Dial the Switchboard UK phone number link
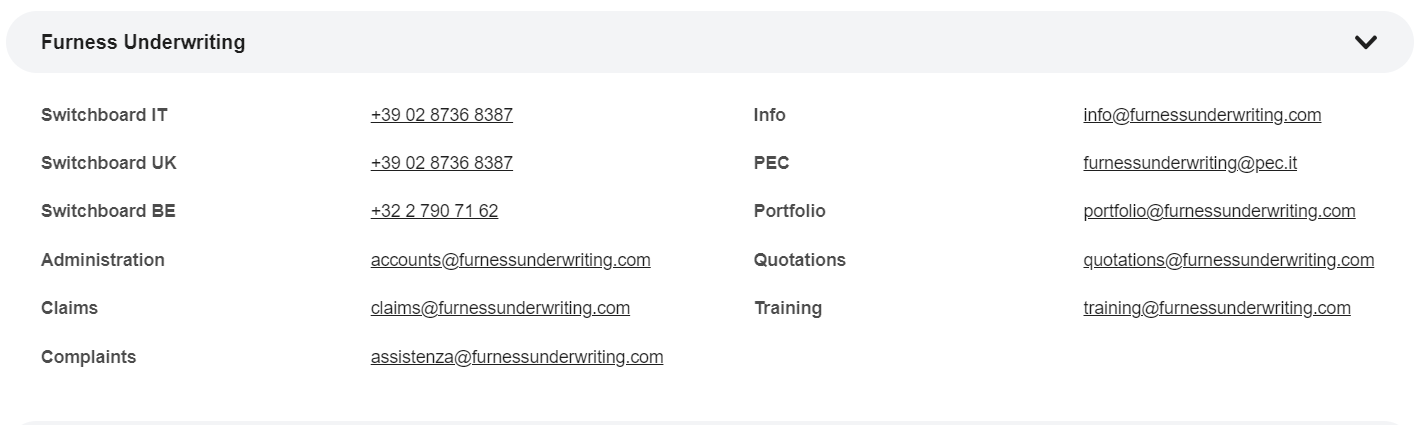 [441, 163]
